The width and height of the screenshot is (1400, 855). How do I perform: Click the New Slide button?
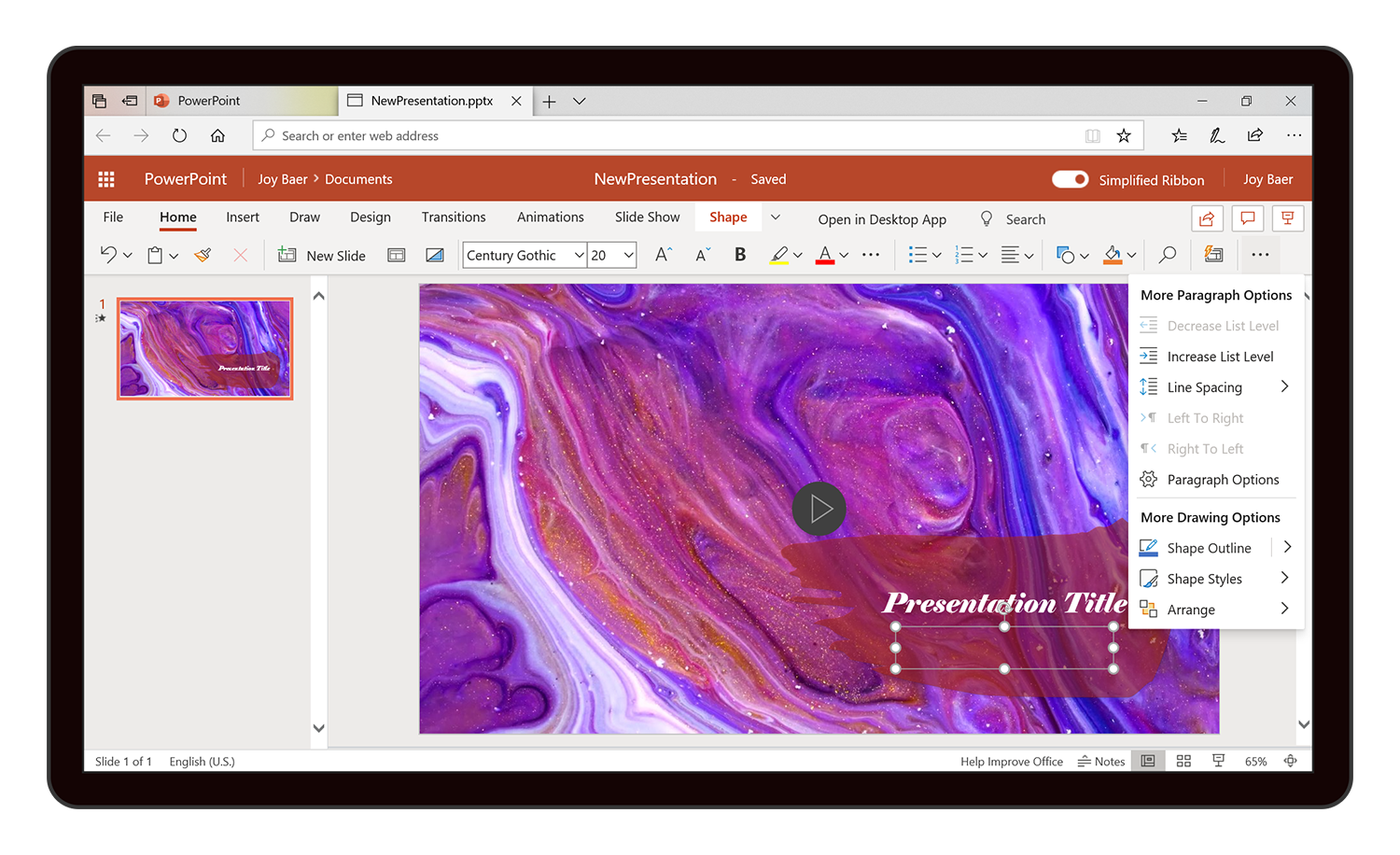[x=322, y=255]
